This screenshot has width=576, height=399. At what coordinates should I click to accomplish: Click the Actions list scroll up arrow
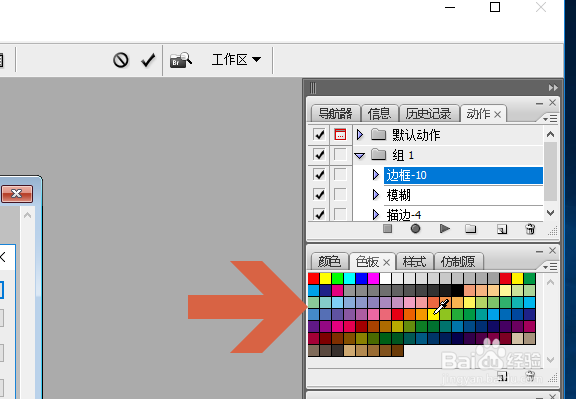[550, 134]
